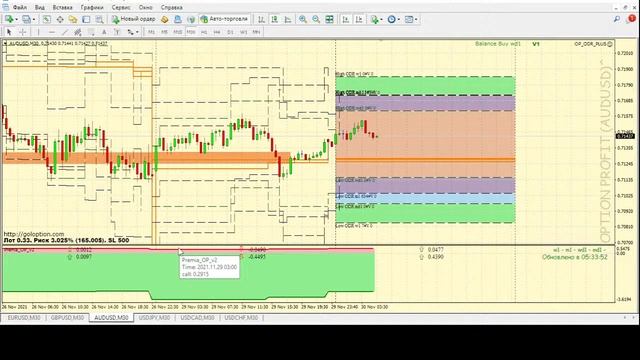
Task: Open the USDCHF,M30 chart tab
Action: pos(241,318)
